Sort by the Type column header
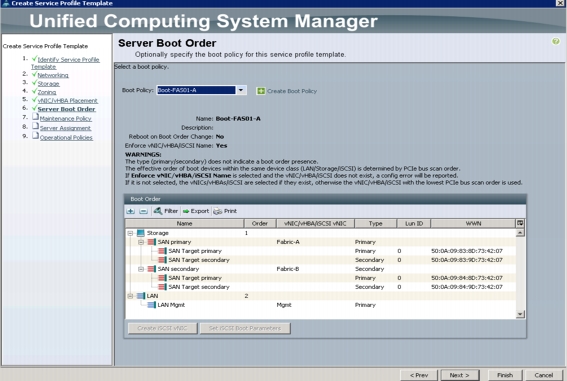The image size is (567, 381). pyautogui.click(x=375, y=223)
